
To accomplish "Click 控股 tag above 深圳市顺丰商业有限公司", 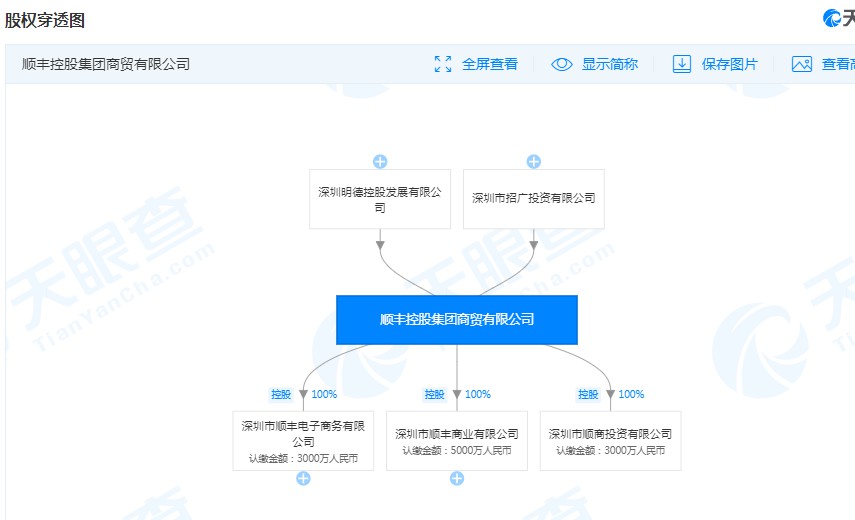I will pos(435,394).
